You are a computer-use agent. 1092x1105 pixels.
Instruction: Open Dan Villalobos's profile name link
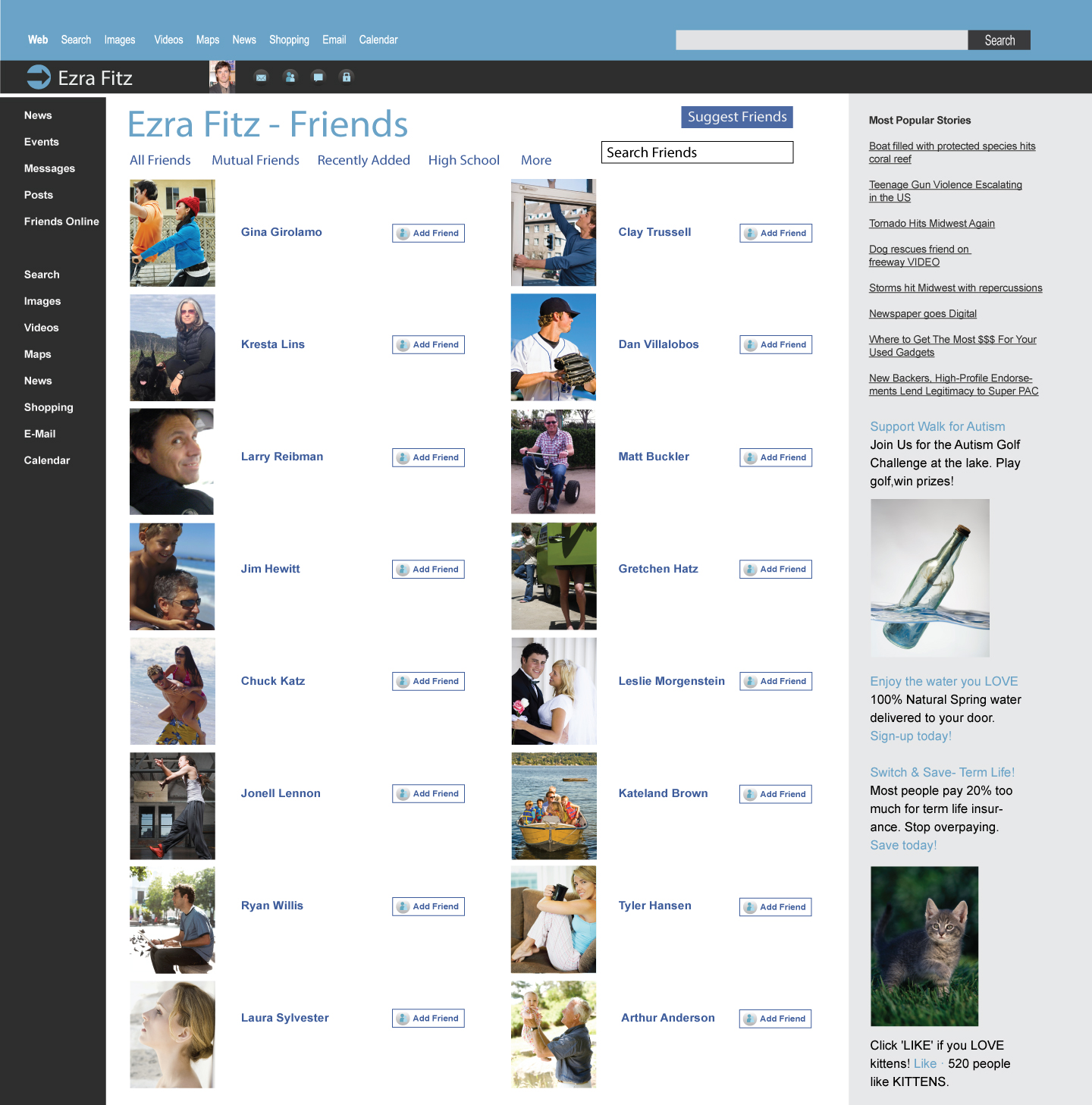tap(658, 344)
